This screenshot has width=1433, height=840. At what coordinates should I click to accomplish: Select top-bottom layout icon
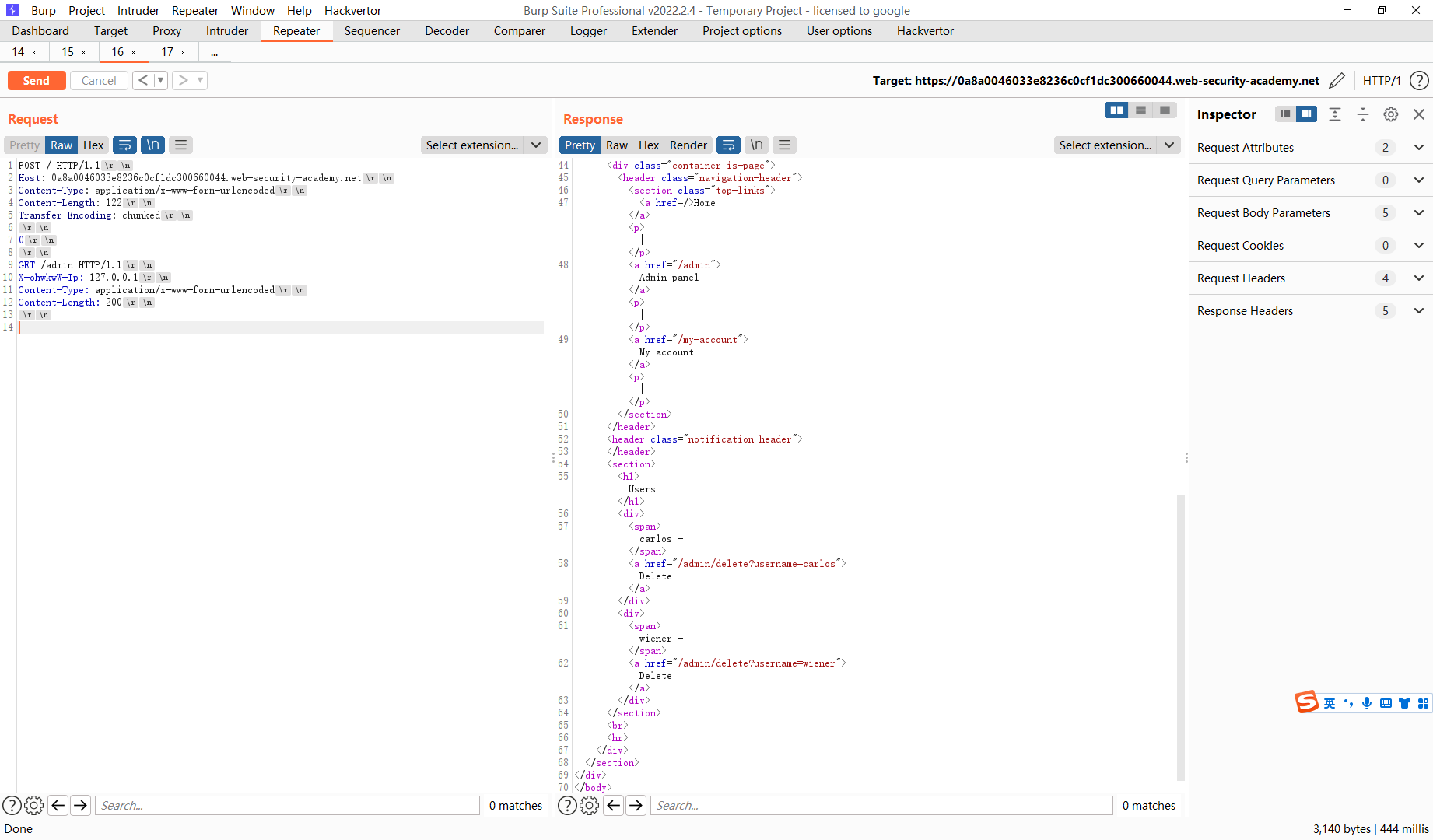coord(1140,110)
